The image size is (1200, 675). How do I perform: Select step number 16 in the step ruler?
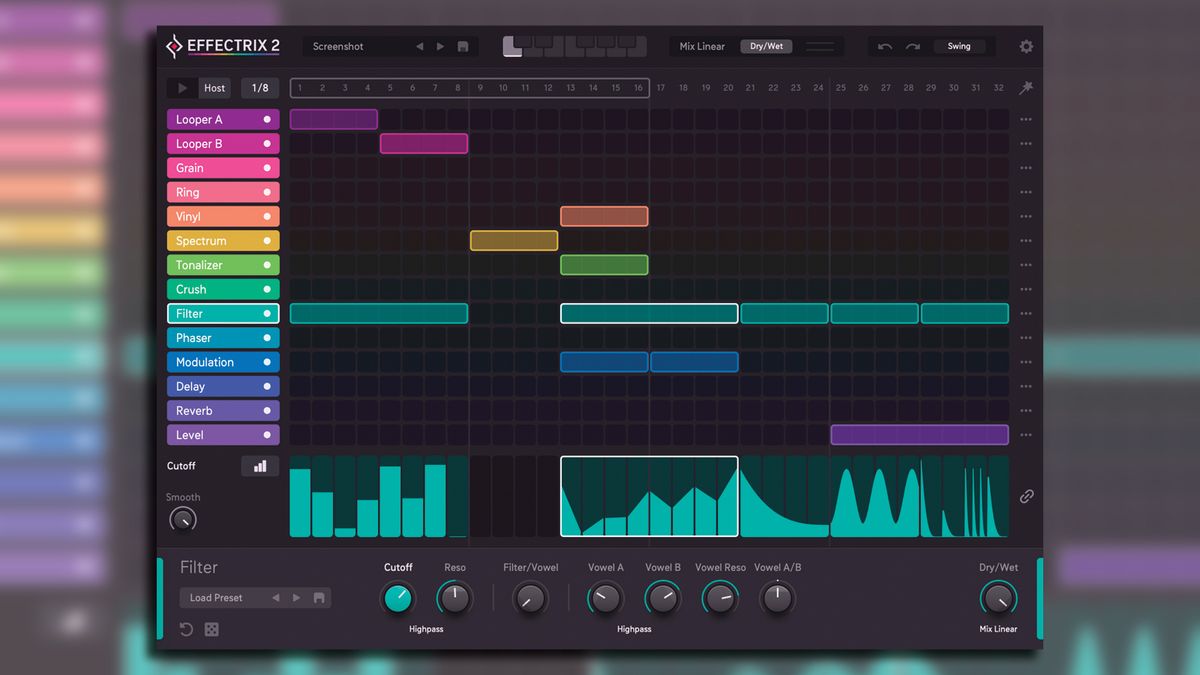point(638,88)
